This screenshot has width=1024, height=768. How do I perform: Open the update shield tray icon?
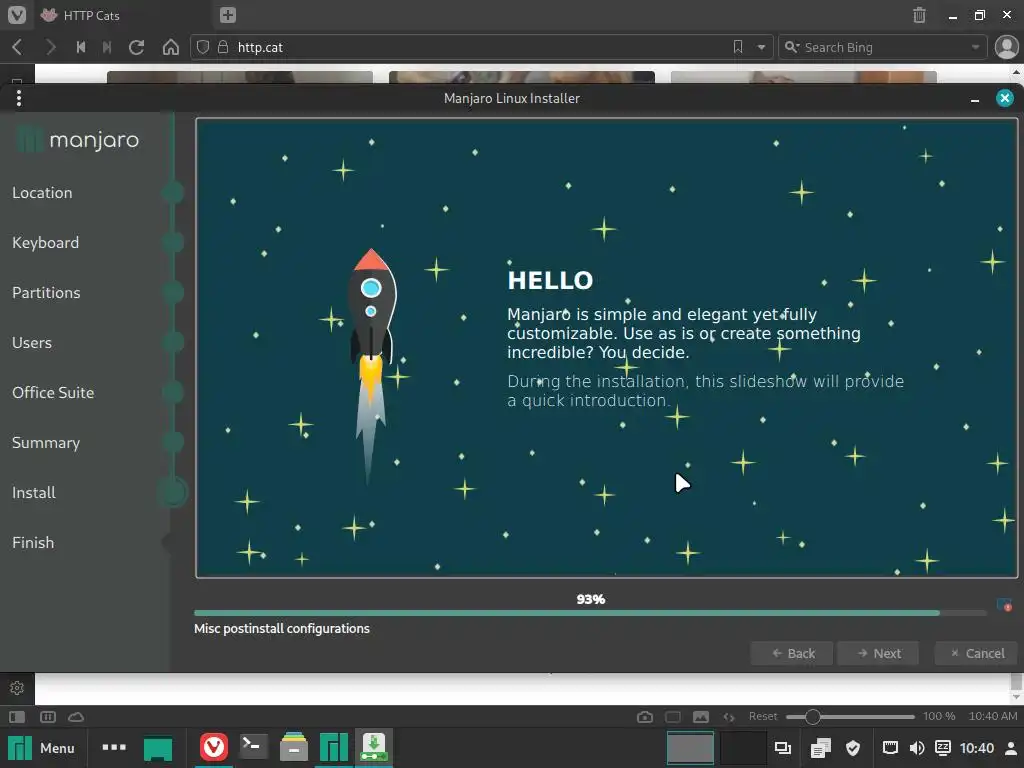[852, 748]
